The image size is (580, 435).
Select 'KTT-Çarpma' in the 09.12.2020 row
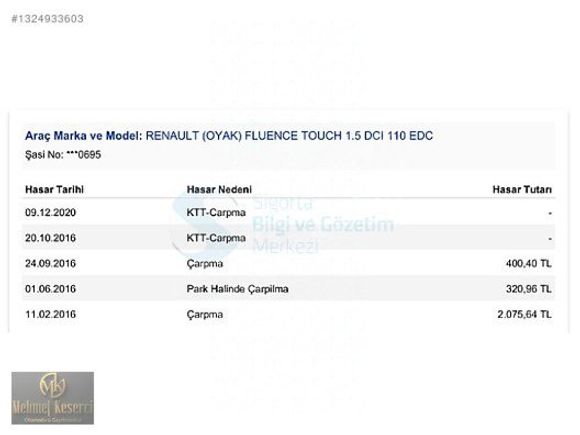216,213
